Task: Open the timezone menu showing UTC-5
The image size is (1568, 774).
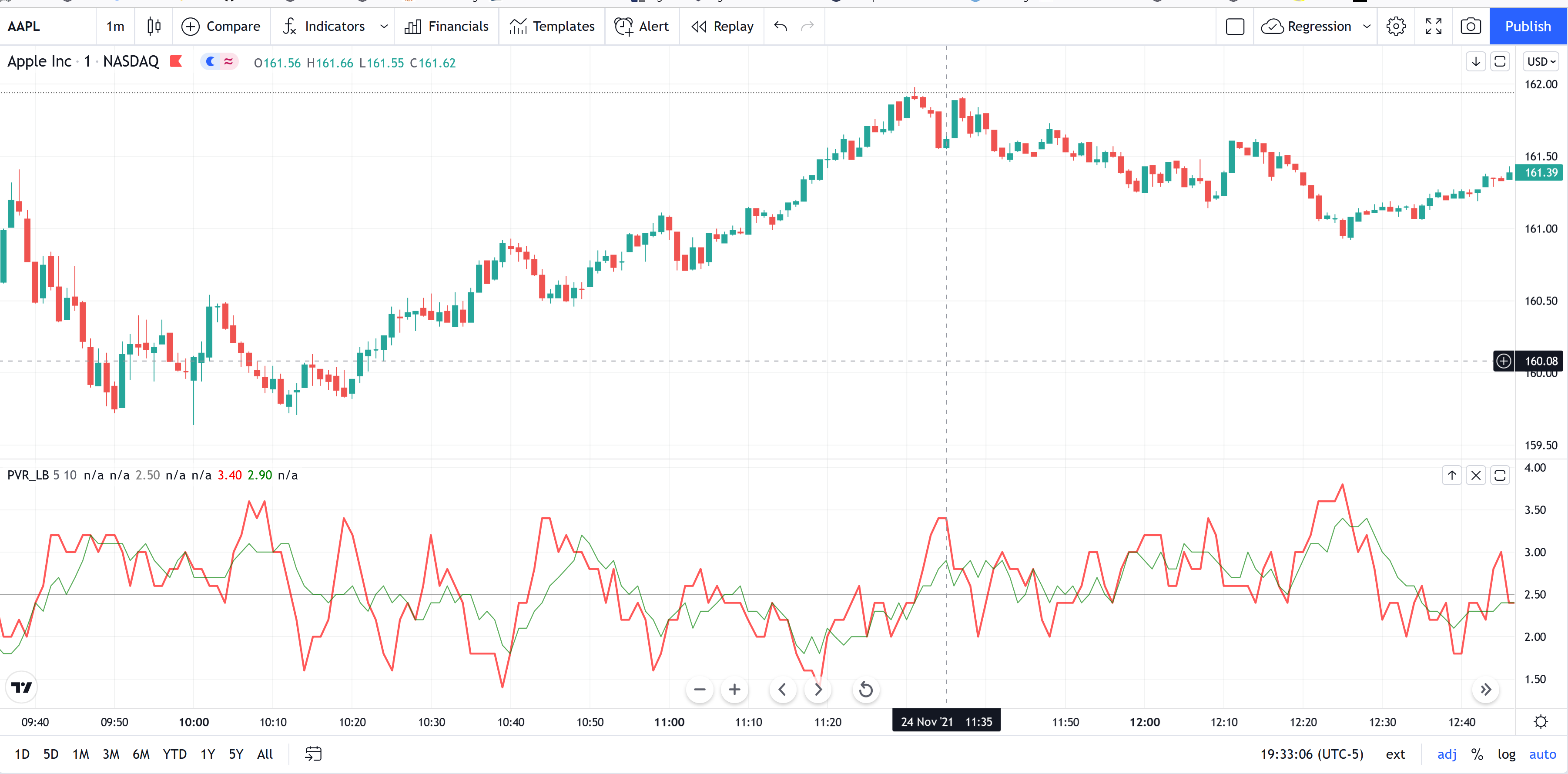Action: pos(1312,754)
